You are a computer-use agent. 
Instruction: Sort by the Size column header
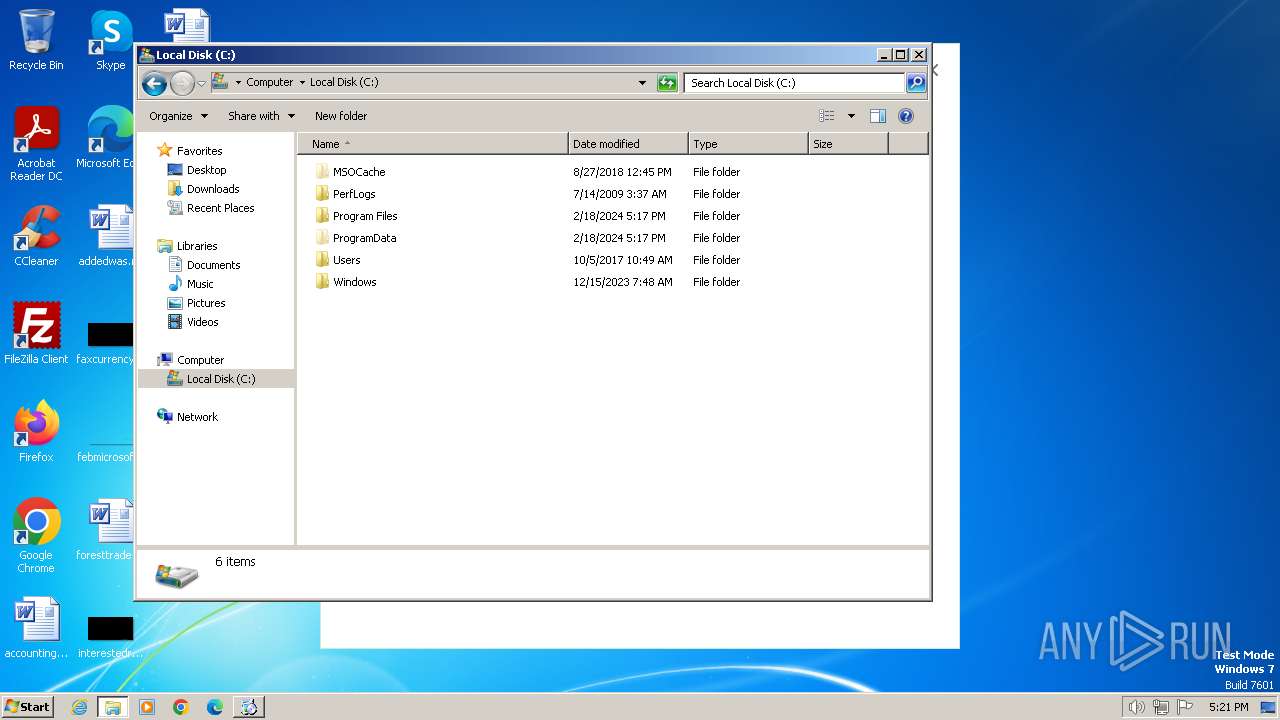point(848,144)
